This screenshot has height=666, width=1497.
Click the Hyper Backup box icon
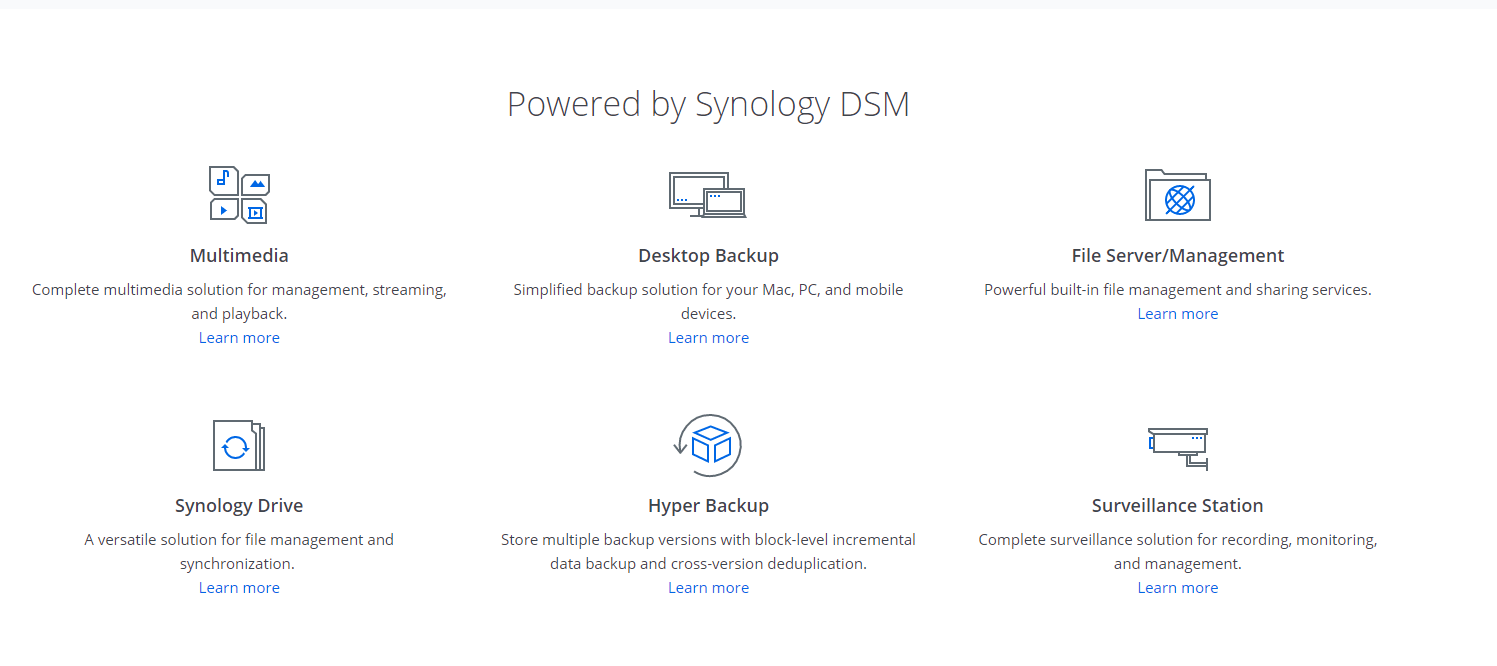pos(709,445)
